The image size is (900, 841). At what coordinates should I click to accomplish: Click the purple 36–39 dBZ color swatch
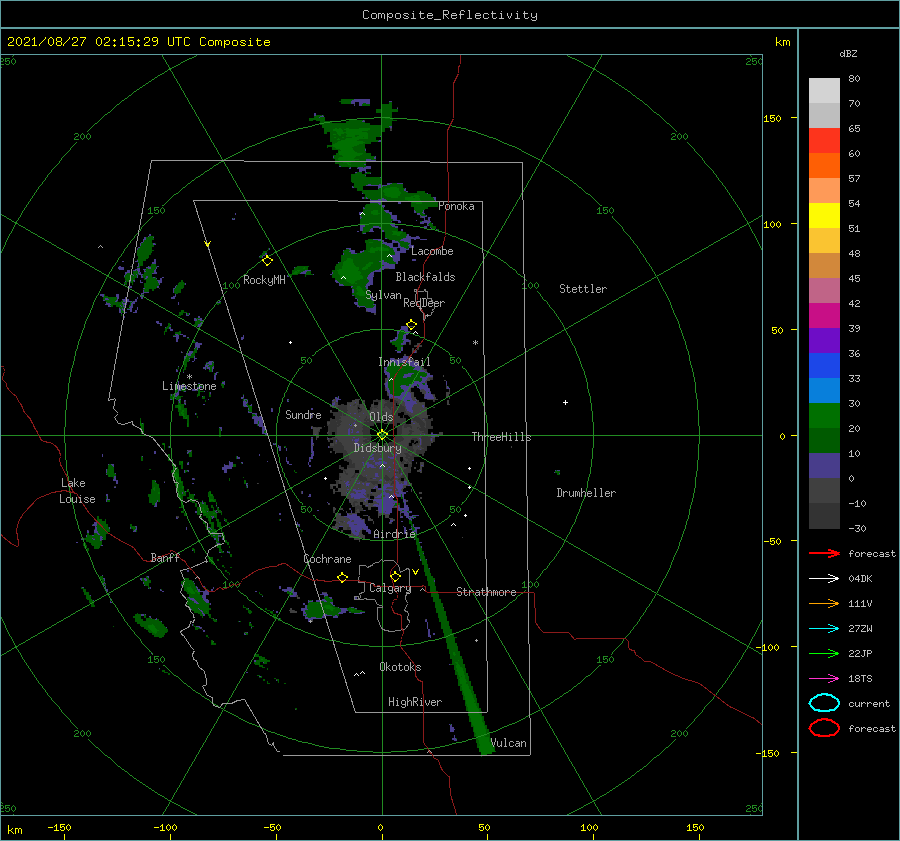click(x=824, y=340)
